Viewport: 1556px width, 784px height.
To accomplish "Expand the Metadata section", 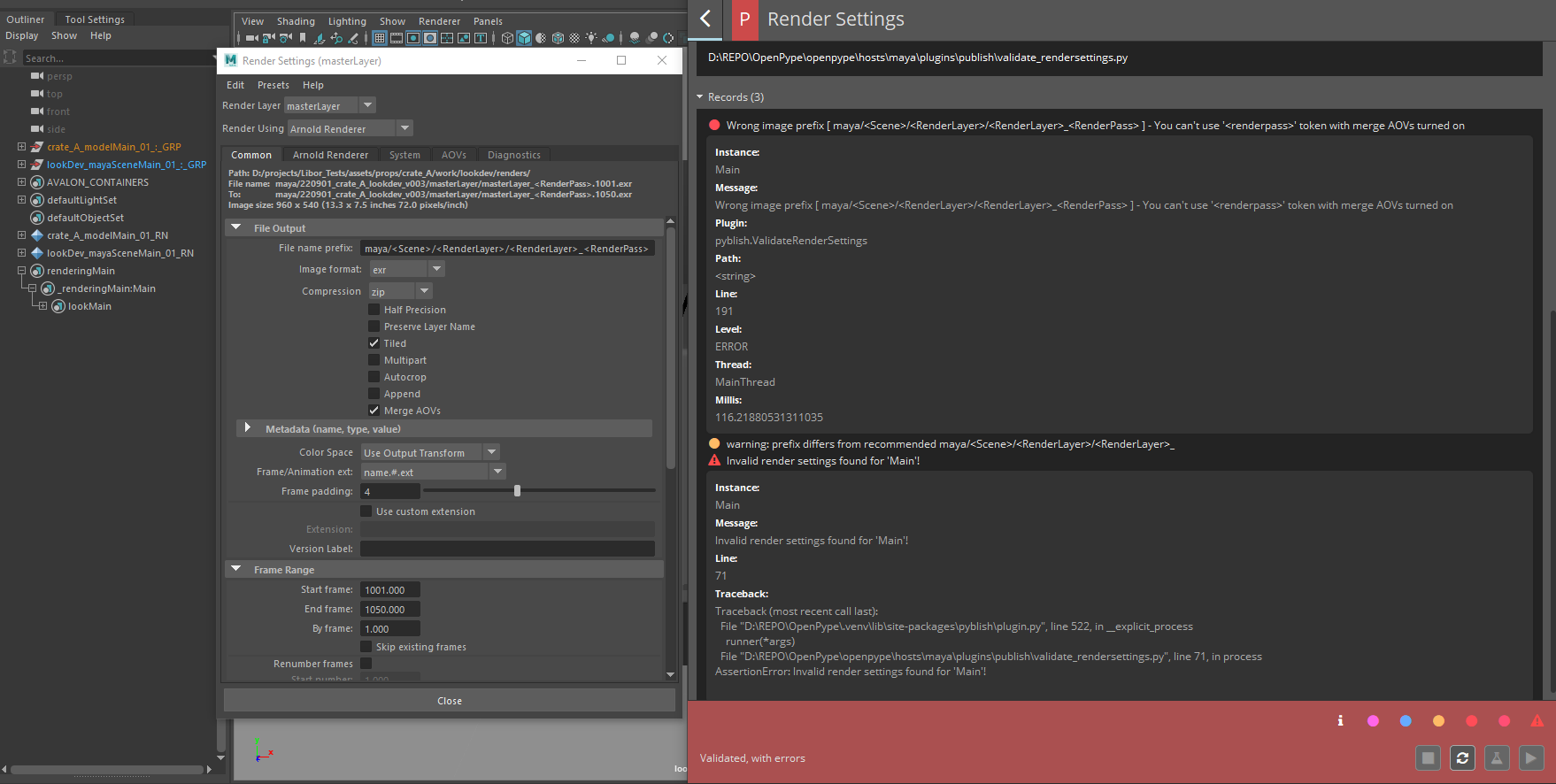I will (248, 428).
